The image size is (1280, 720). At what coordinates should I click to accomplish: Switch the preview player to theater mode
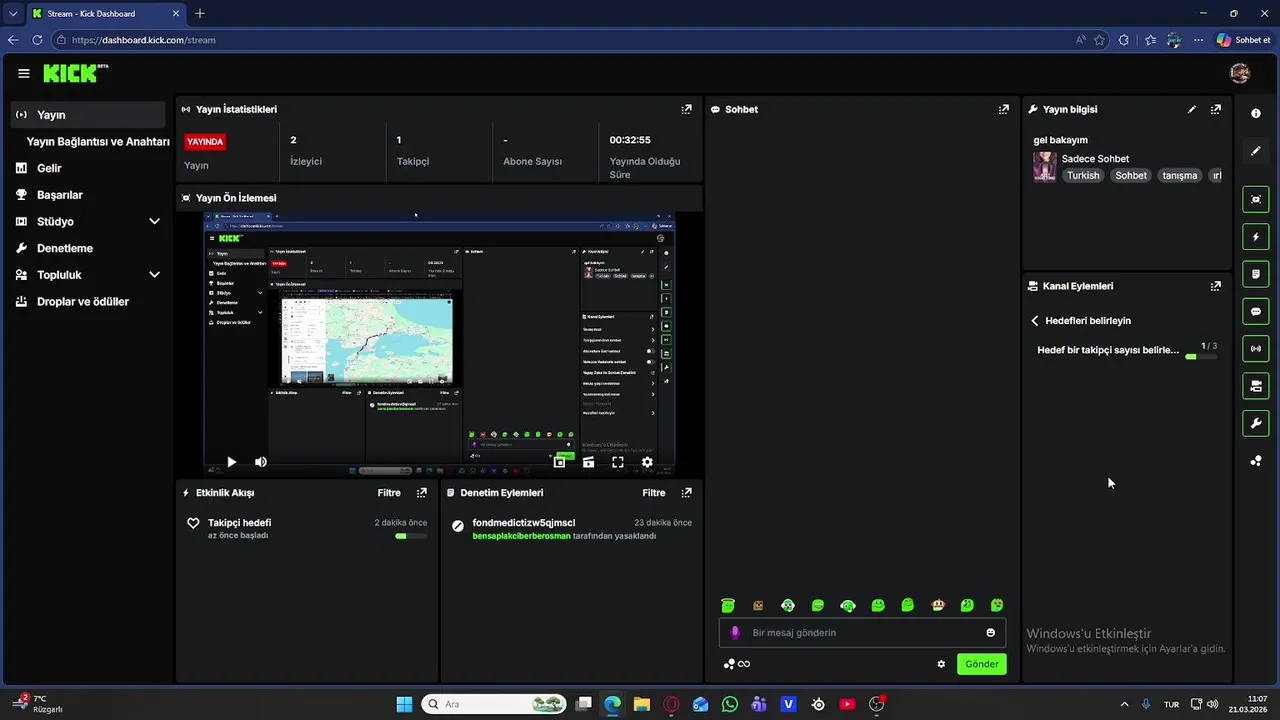[588, 462]
